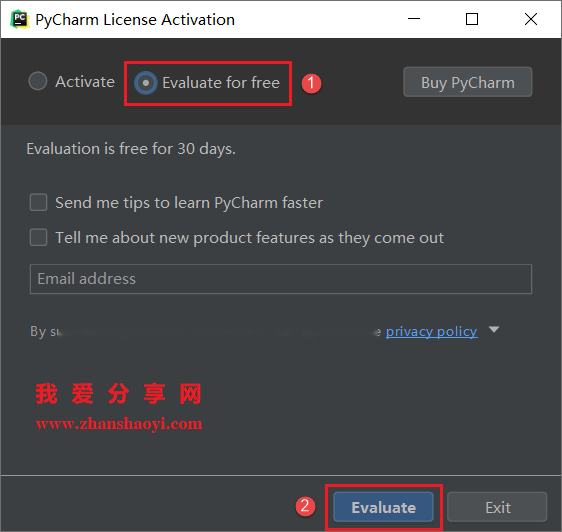This screenshot has width=562, height=532.
Task: Click the Buy PyCharm button
Action: (x=467, y=82)
